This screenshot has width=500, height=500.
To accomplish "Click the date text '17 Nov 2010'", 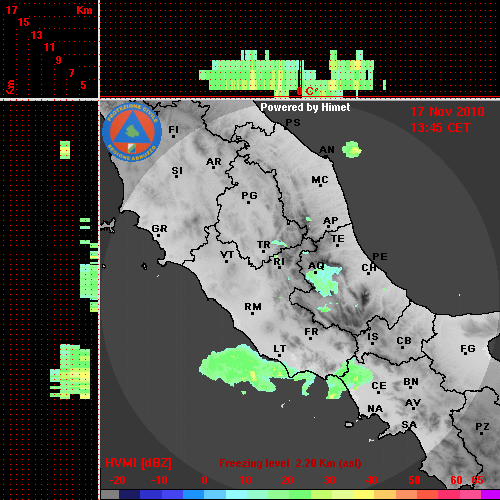I will tap(447, 112).
